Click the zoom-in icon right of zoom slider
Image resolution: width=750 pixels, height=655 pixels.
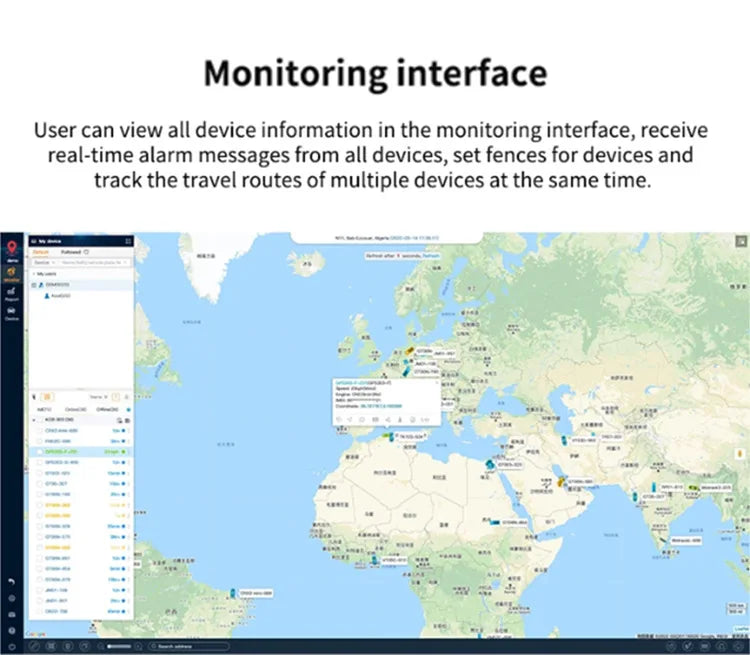[138, 646]
